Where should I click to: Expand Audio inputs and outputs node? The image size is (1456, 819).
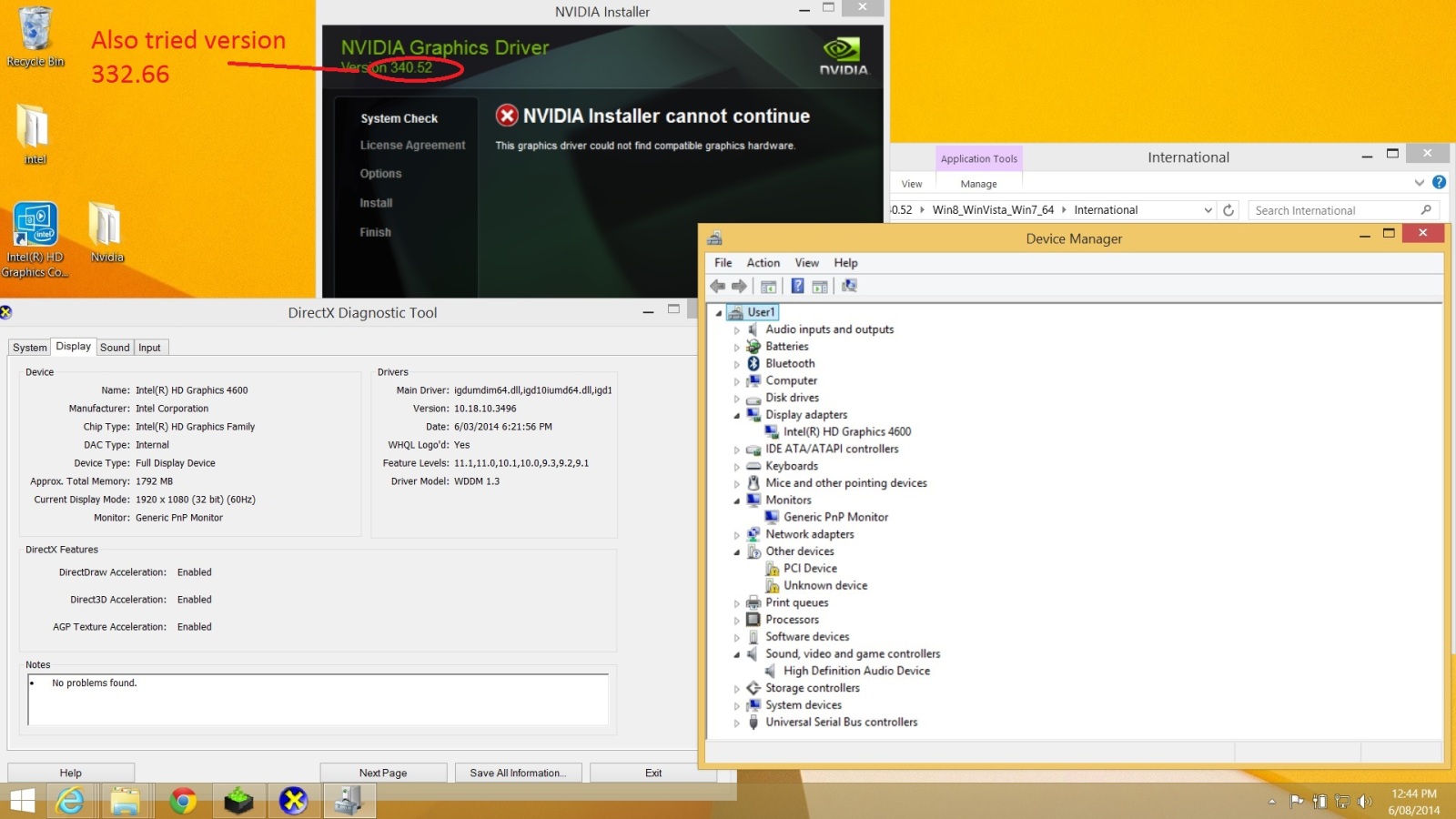tap(737, 330)
